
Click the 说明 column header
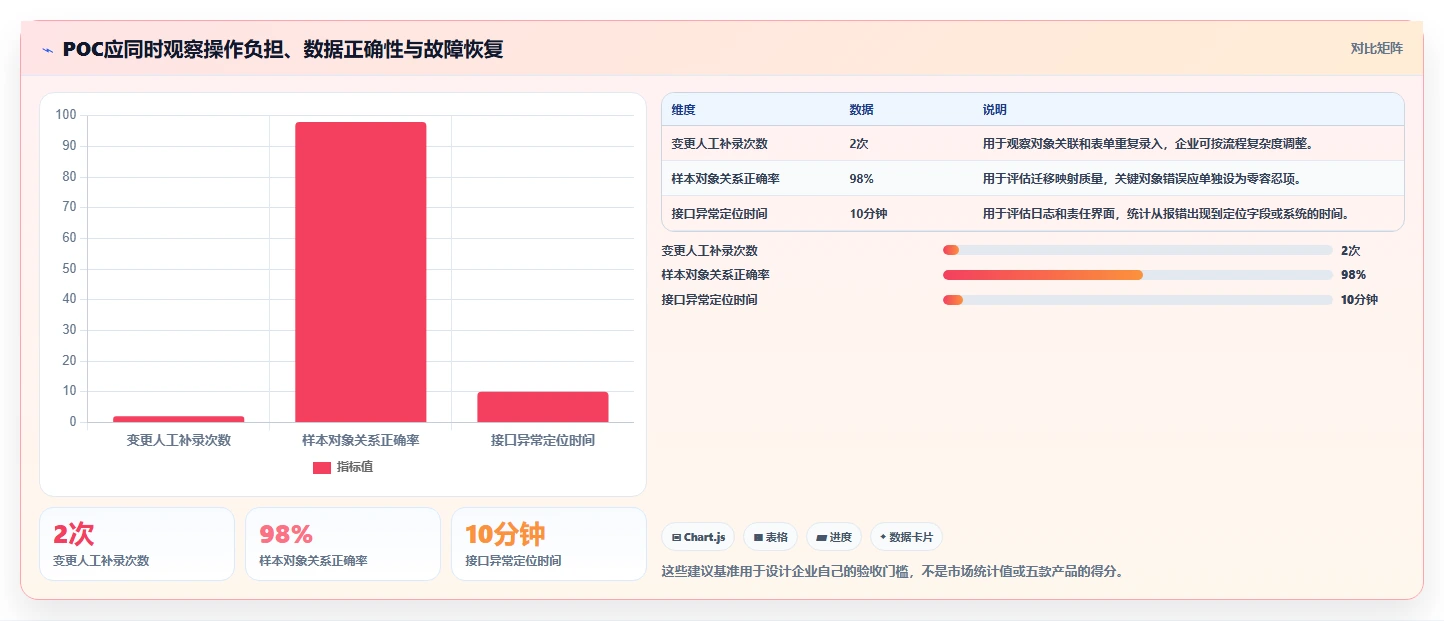(x=995, y=110)
